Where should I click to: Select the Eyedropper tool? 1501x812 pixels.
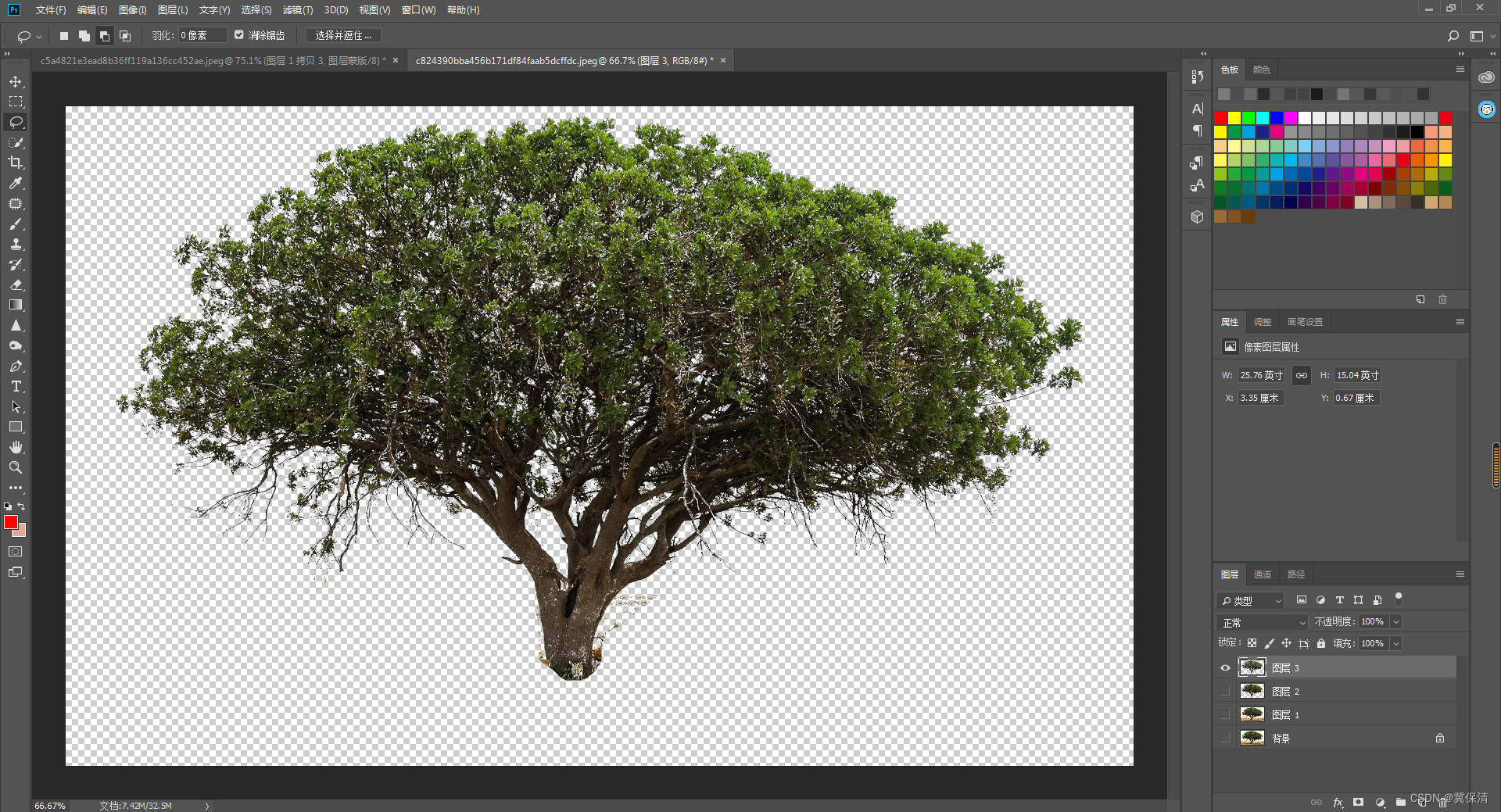[x=16, y=183]
